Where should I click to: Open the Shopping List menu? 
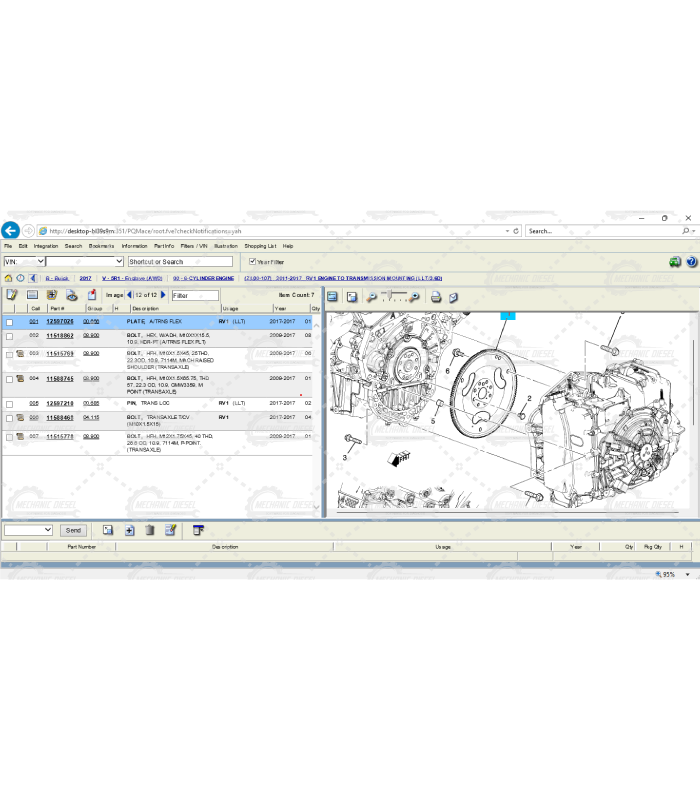click(260, 246)
